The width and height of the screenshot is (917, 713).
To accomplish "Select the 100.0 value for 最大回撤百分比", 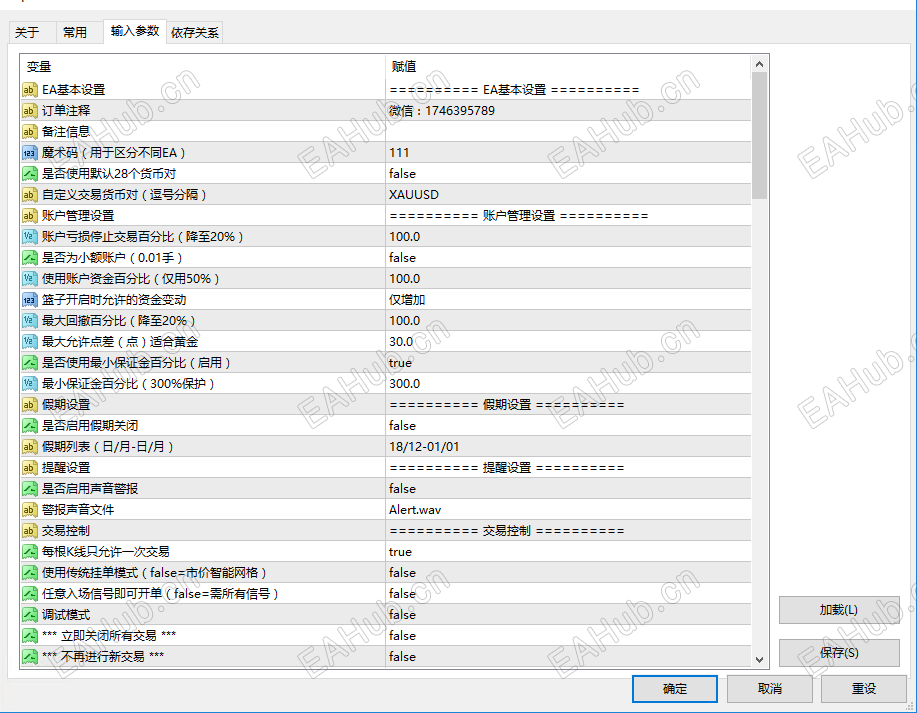I will [405, 321].
